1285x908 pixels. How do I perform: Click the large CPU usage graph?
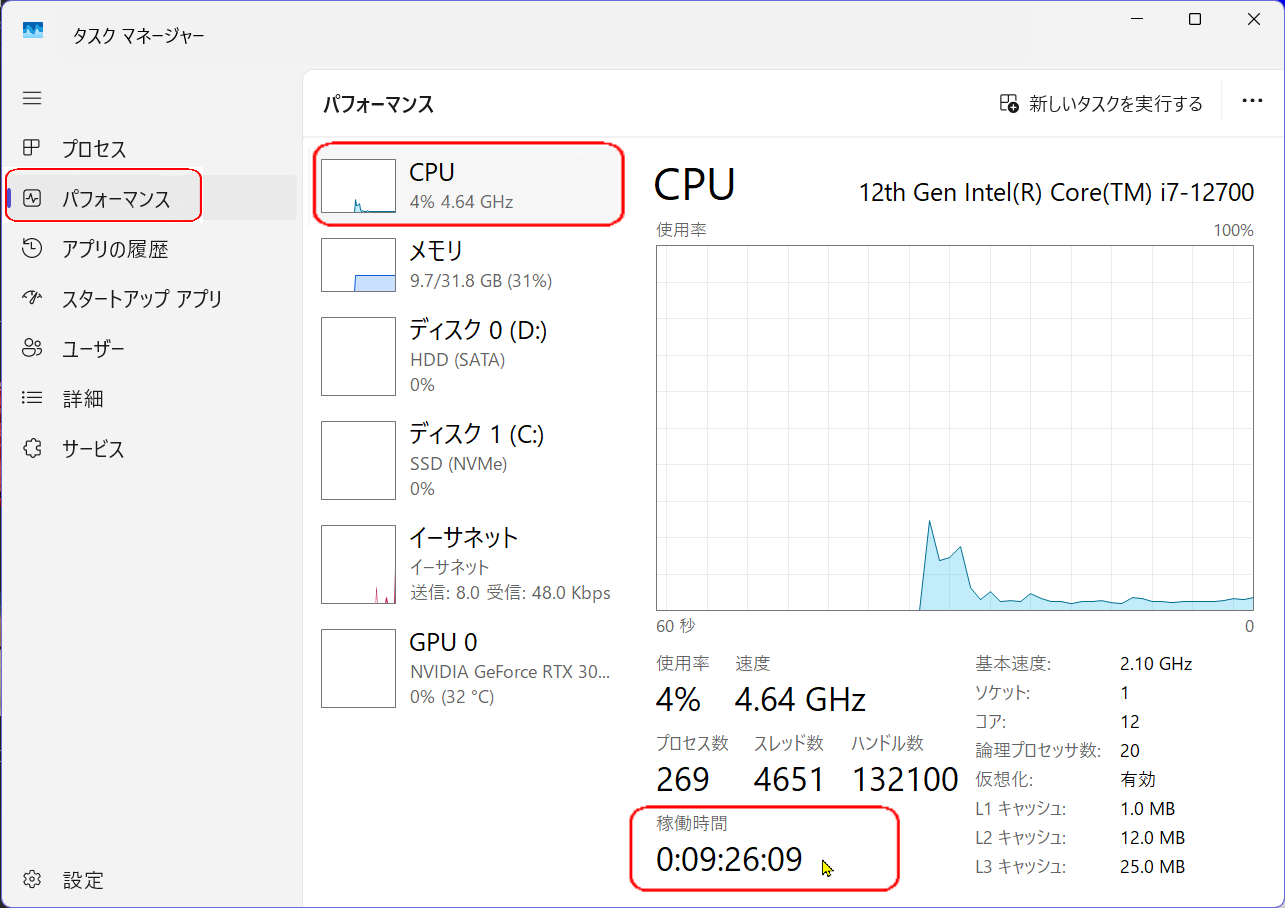(x=954, y=428)
